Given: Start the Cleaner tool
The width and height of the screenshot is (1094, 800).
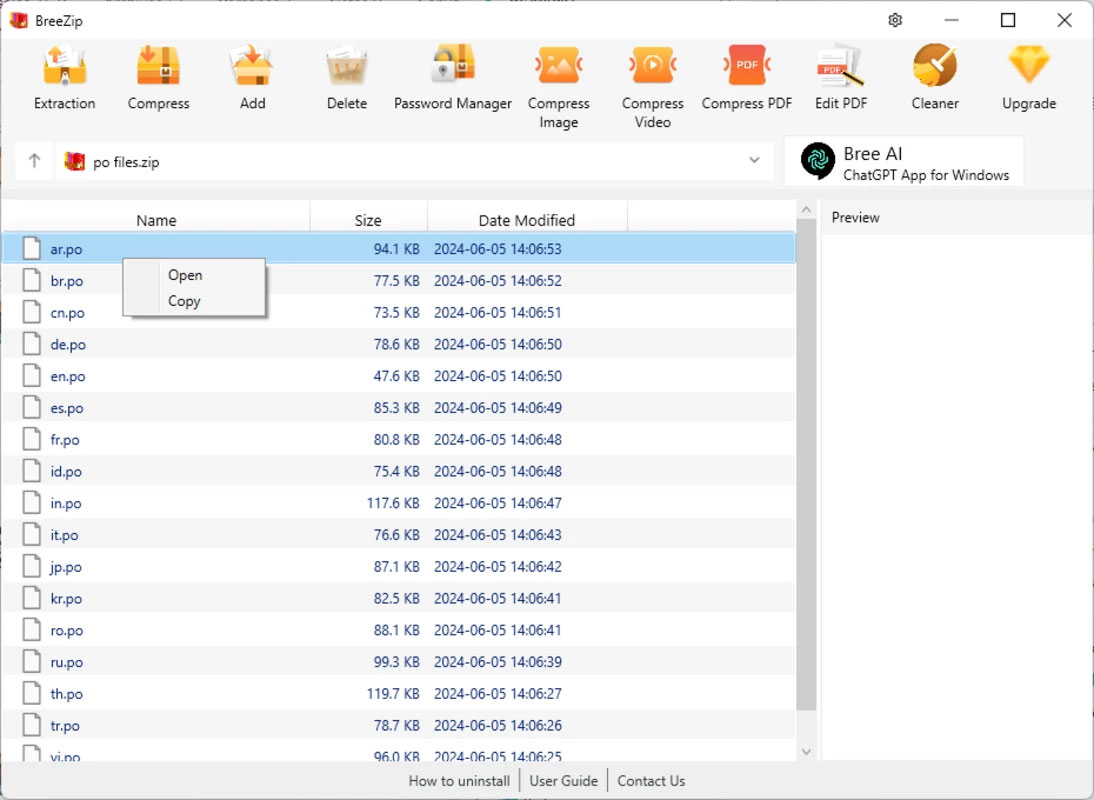Looking at the screenshot, I should click(x=935, y=78).
